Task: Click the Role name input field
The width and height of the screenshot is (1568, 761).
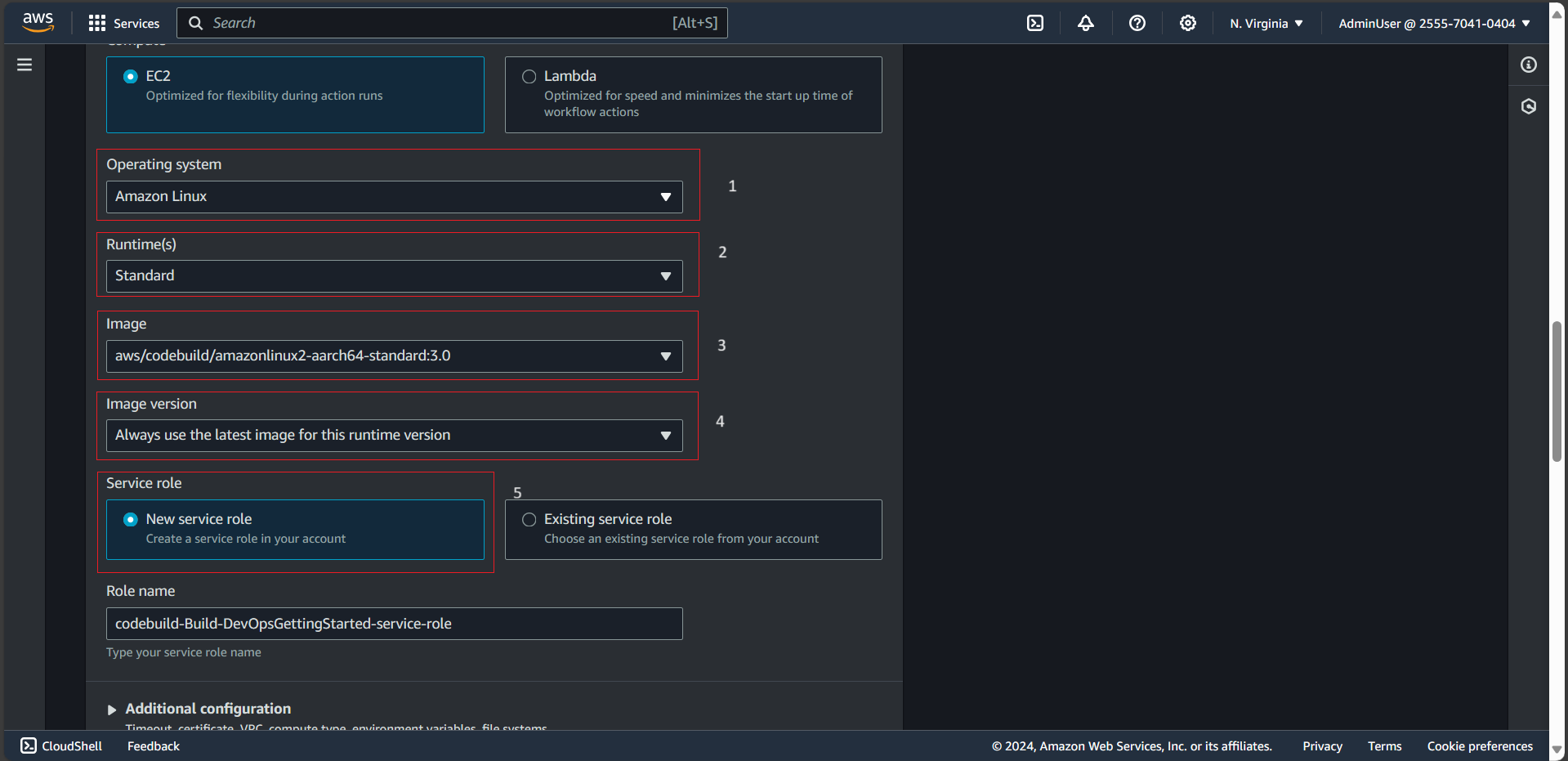Action: click(395, 624)
